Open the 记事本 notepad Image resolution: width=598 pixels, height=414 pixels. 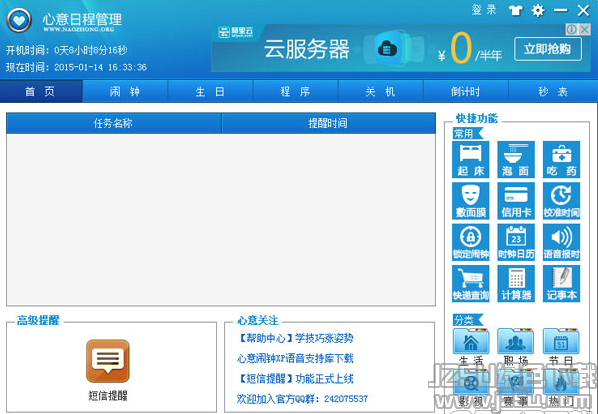tap(561, 284)
